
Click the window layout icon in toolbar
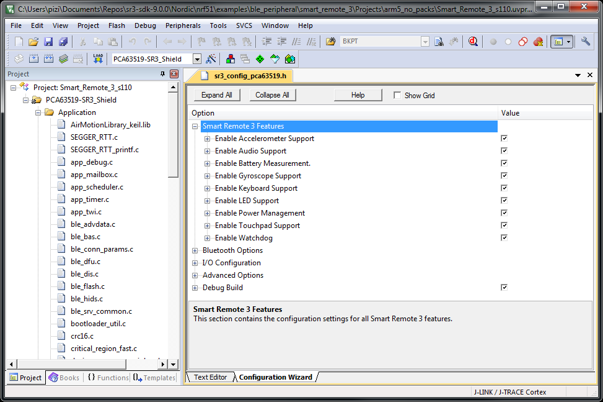(x=558, y=42)
